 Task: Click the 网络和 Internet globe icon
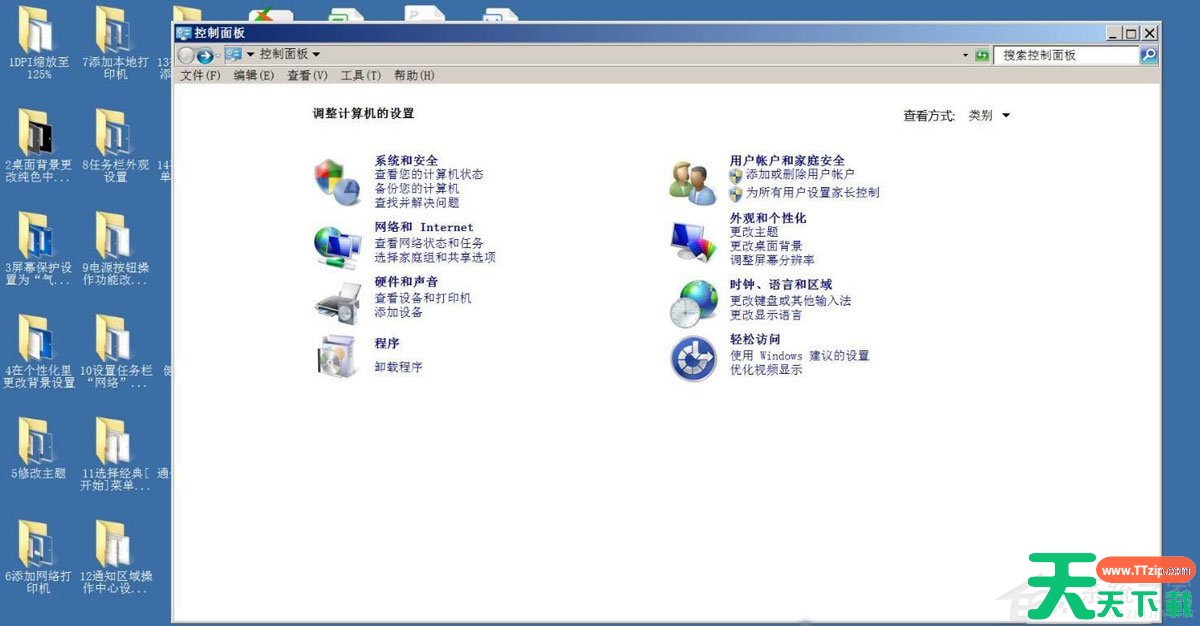pyautogui.click(x=337, y=244)
